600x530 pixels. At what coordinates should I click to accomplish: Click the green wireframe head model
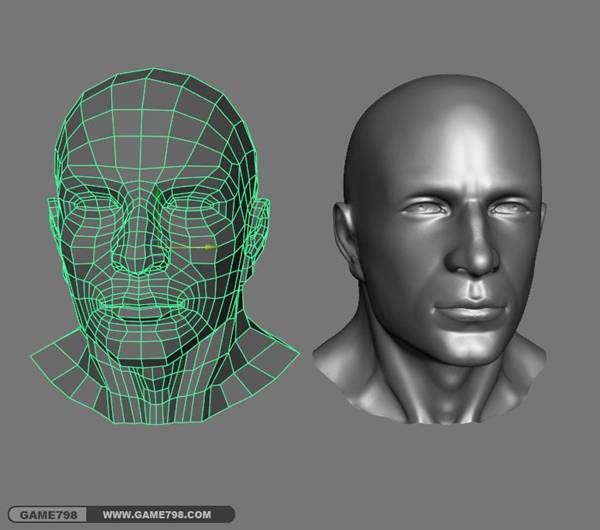point(165,246)
